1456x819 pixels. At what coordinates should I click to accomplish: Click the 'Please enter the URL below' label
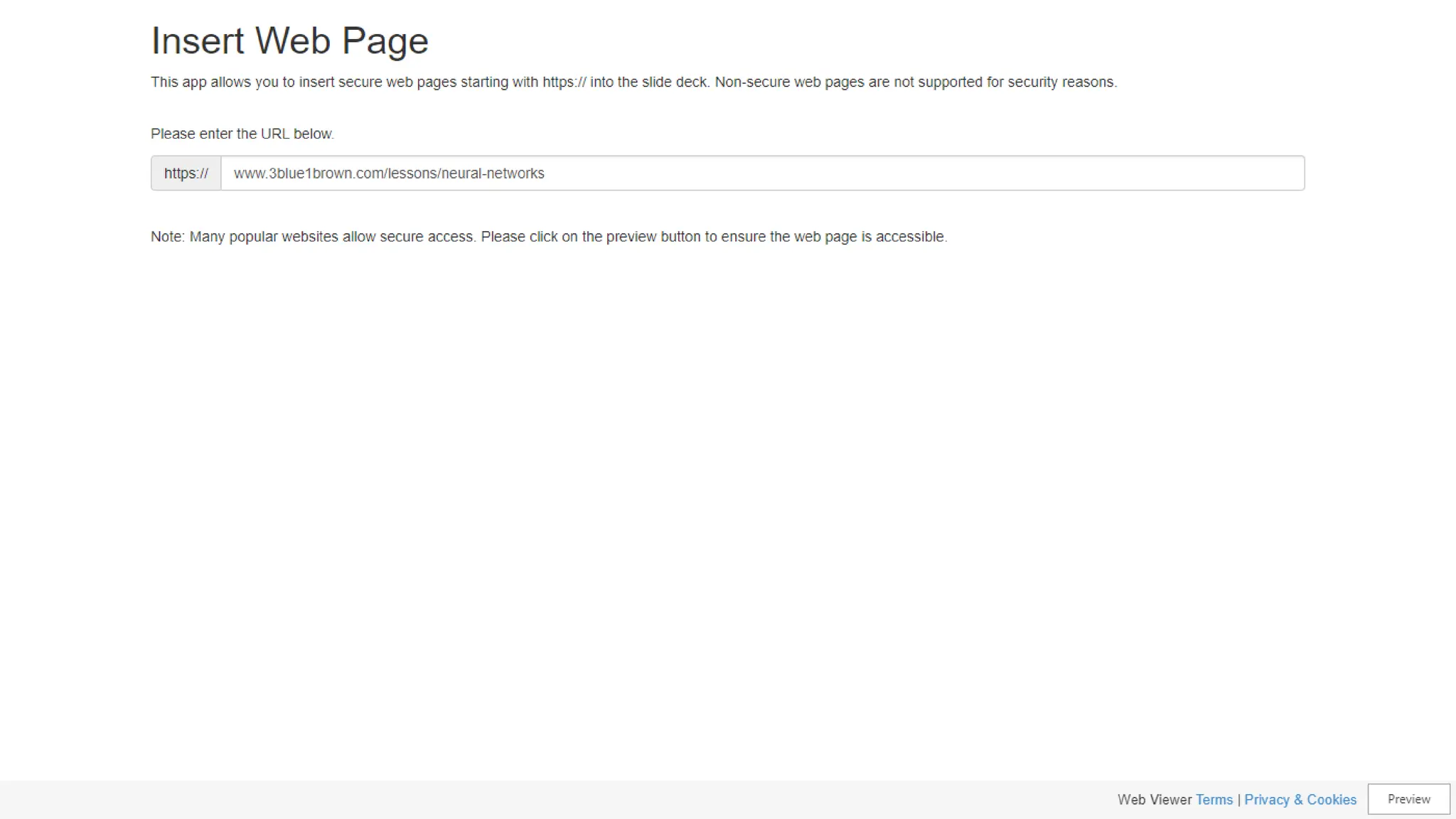(x=242, y=134)
